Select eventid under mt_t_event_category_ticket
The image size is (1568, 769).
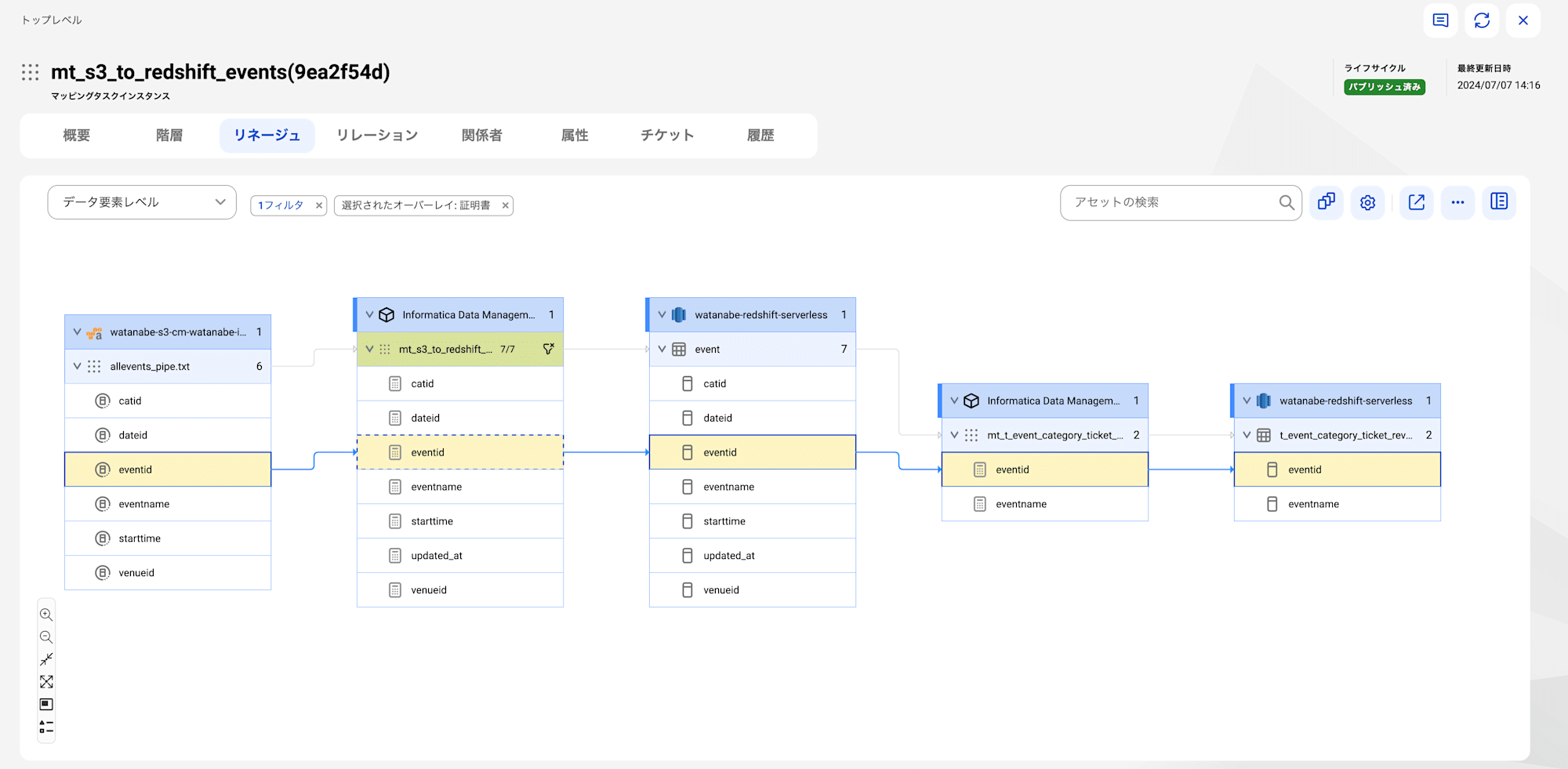tap(1045, 470)
